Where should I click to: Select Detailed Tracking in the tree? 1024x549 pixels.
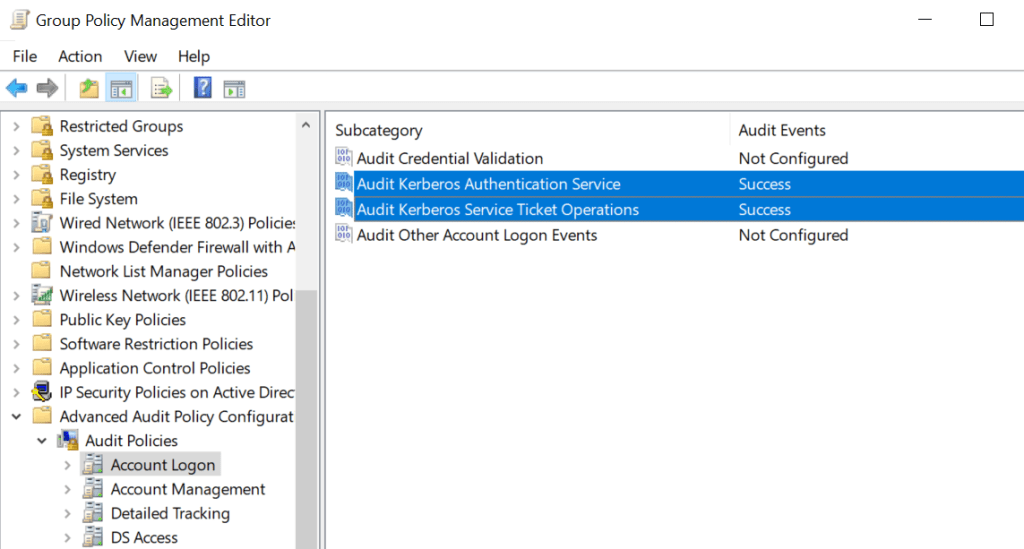coord(170,513)
